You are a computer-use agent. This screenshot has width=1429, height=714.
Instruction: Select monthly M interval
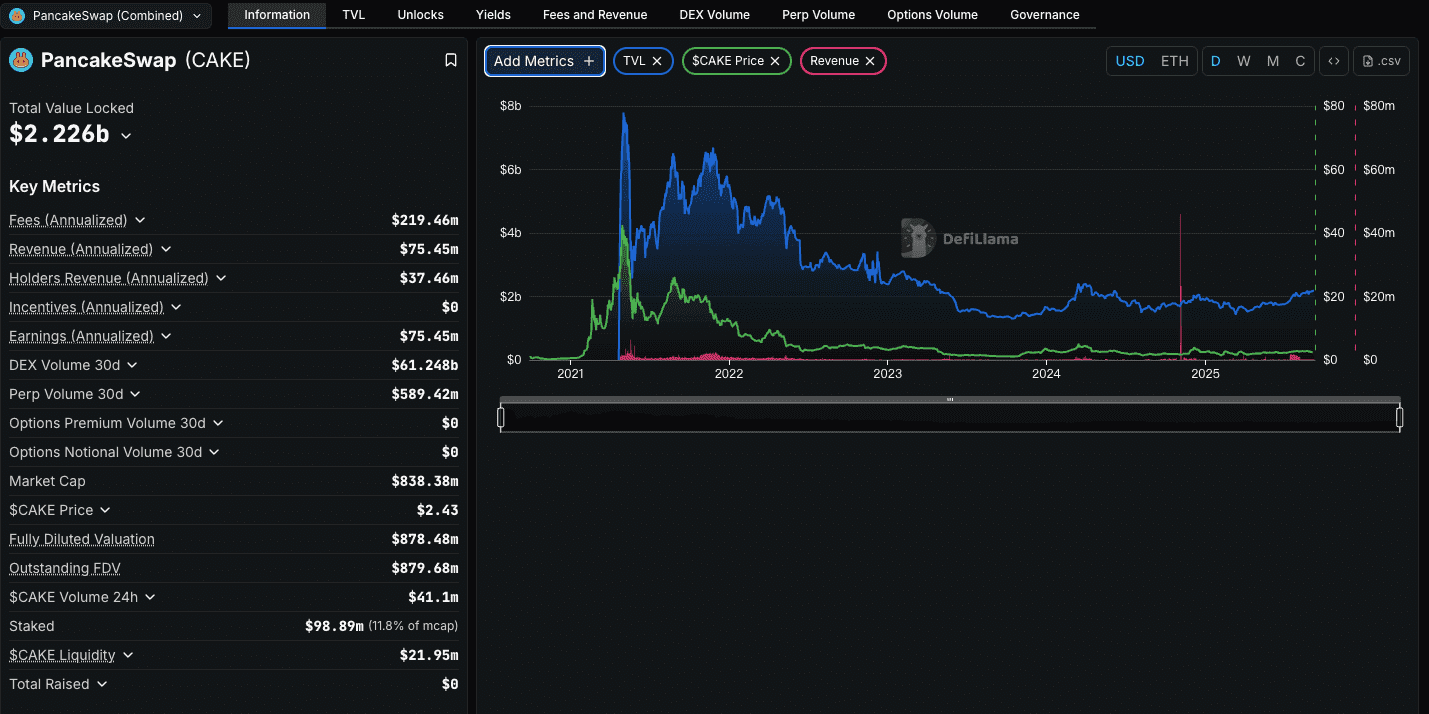1273,61
